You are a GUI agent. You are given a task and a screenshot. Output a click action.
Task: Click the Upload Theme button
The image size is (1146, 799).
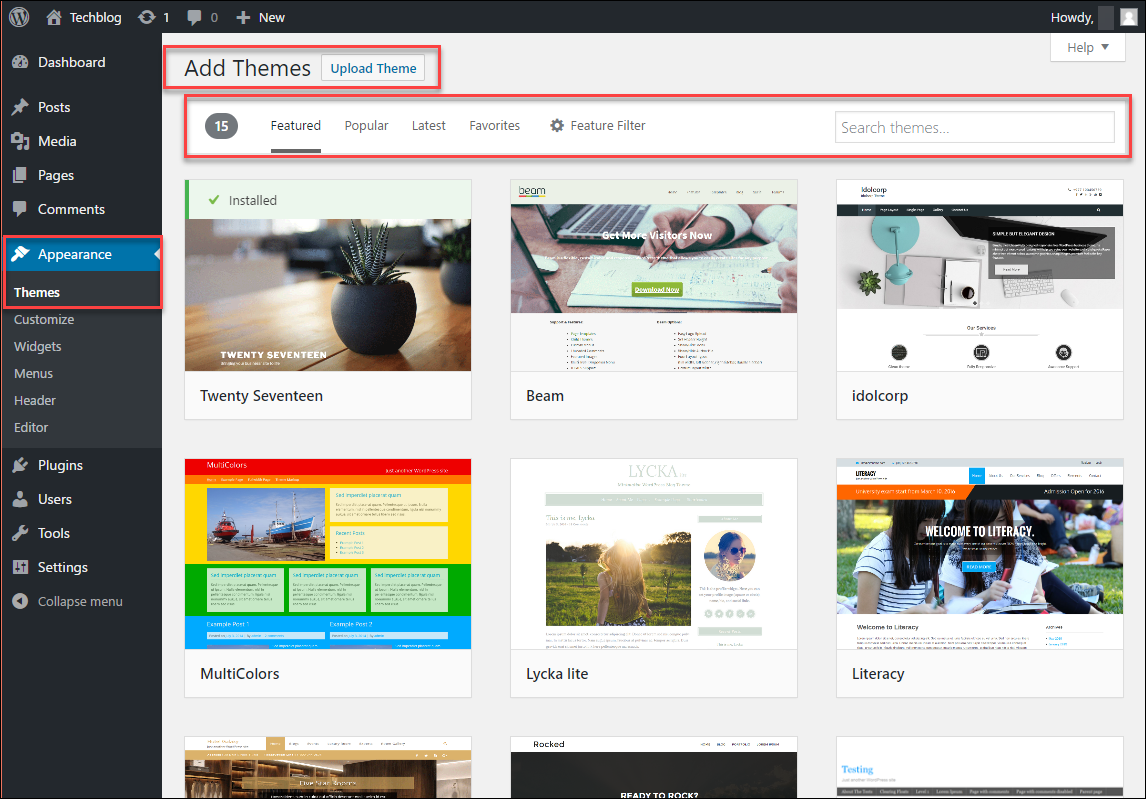373,68
